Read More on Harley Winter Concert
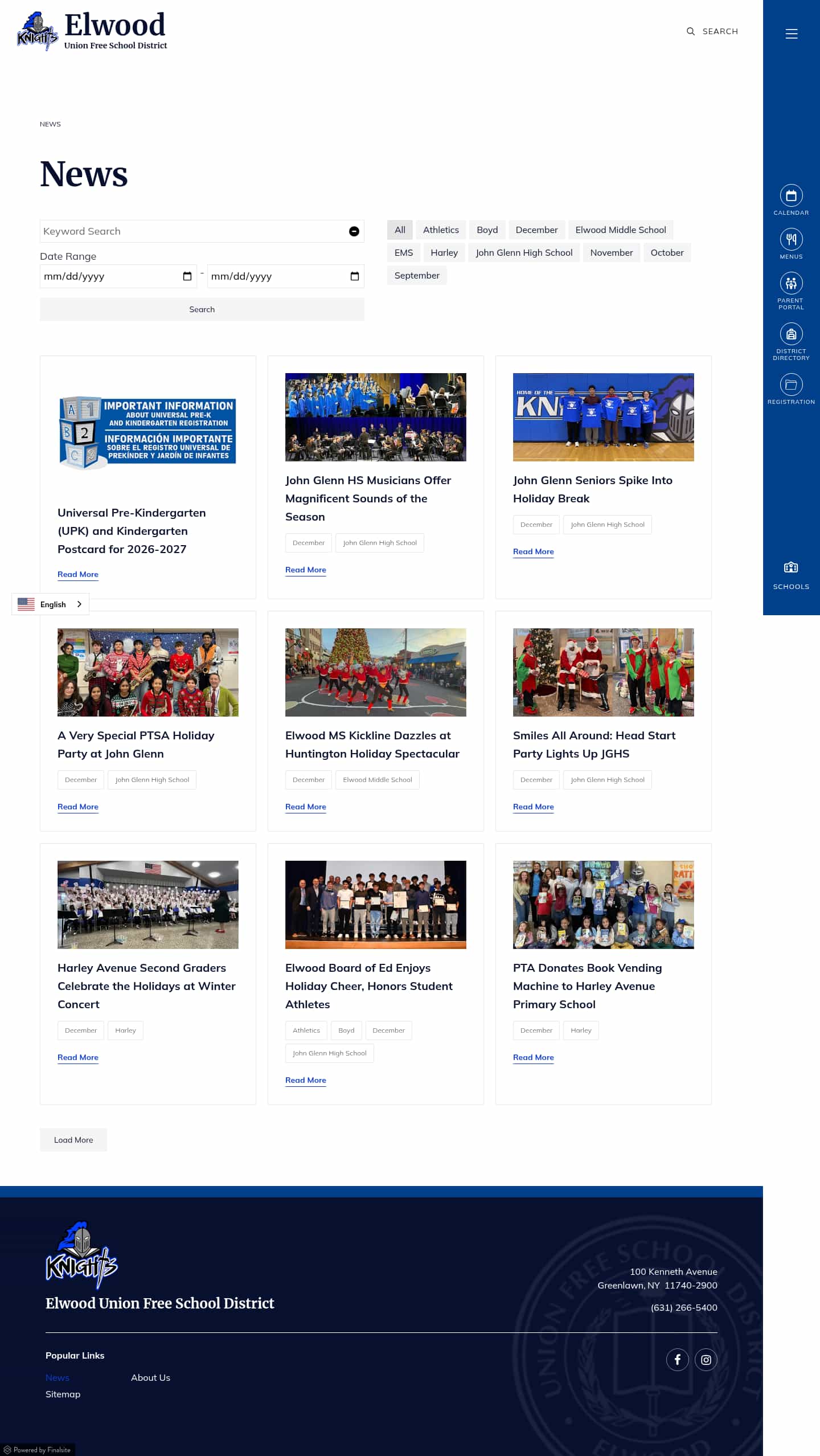Screen dimensions: 820x1456 point(78,1057)
